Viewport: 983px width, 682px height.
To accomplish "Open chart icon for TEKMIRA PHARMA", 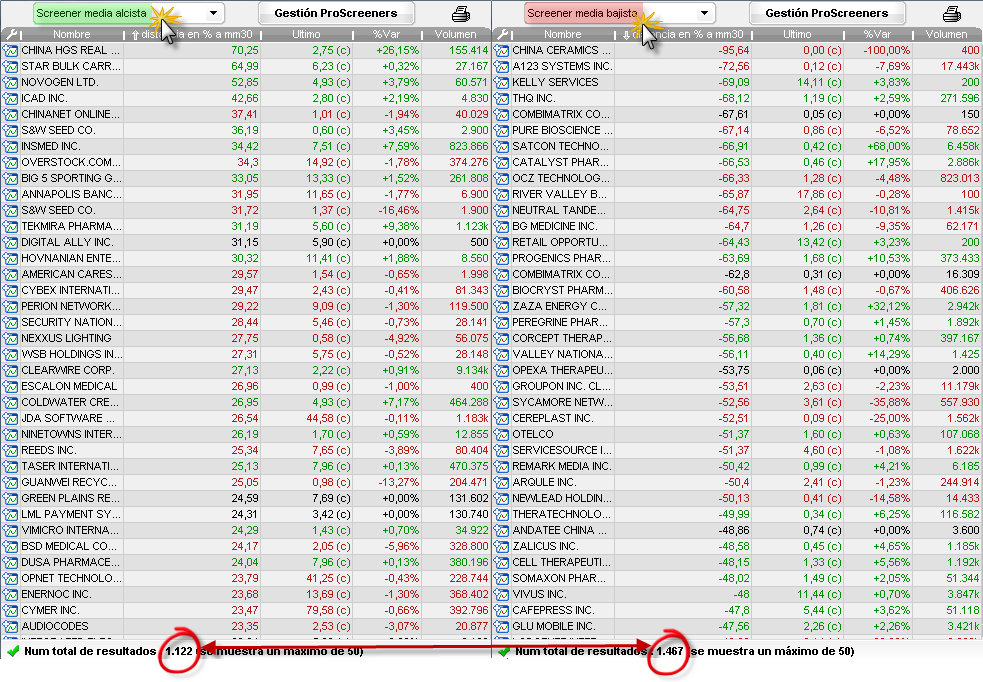I will coord(10,226).
